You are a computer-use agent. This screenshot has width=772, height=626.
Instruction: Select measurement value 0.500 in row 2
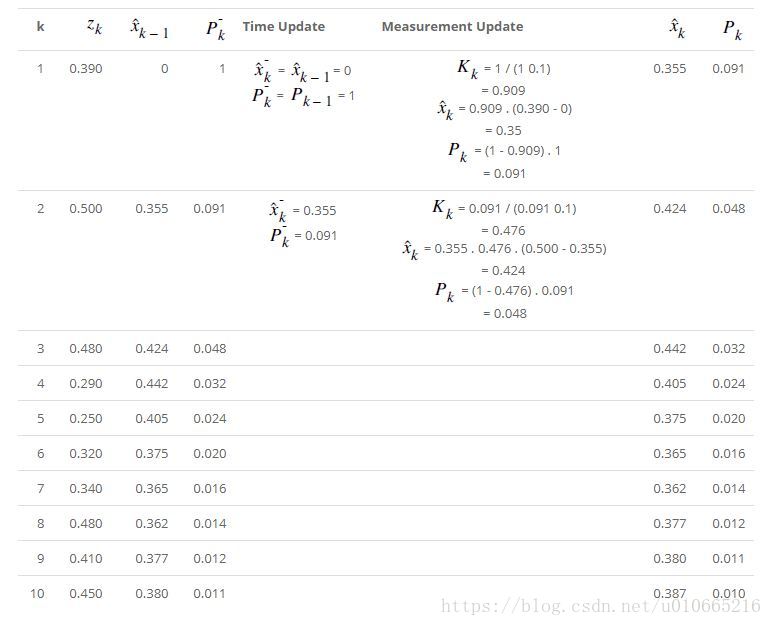coord(85,209)
